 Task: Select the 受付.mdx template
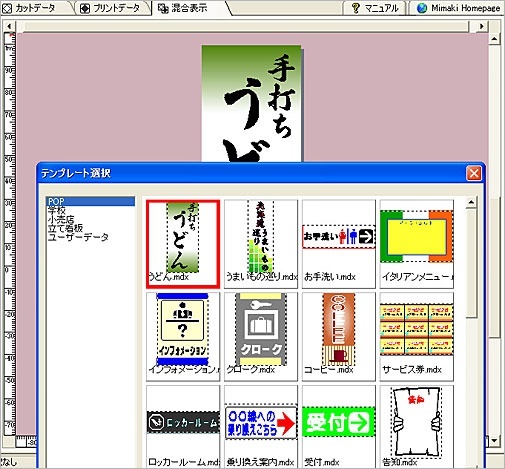coord(339,427)
